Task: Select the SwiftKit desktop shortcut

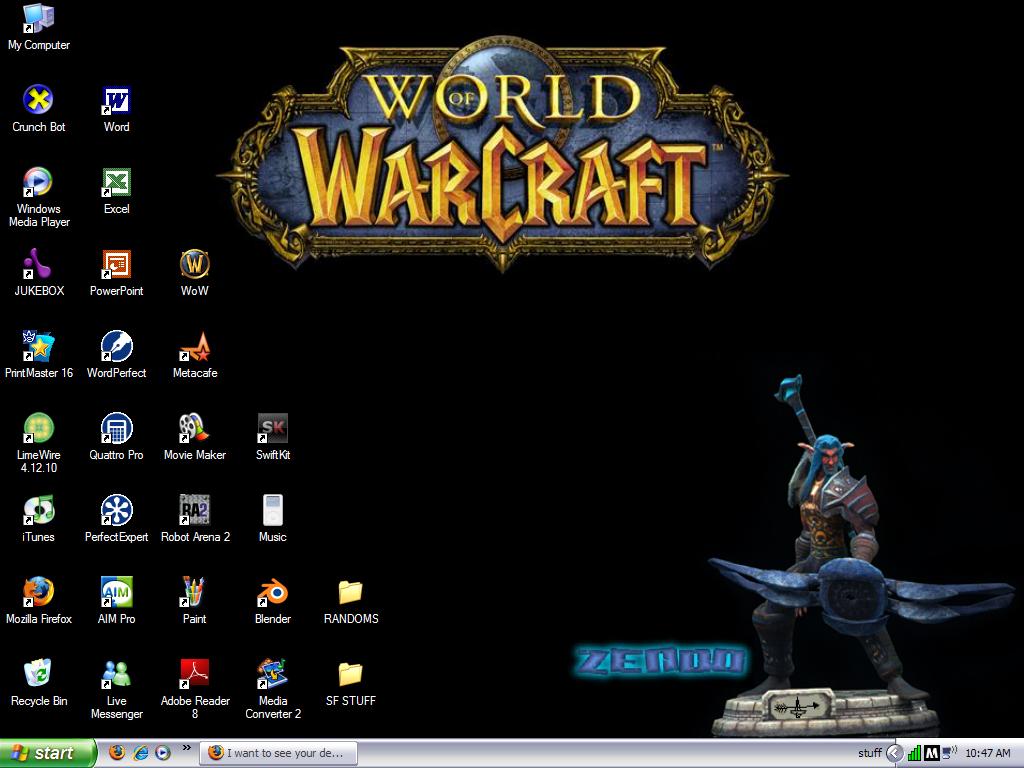Action: 272,429
